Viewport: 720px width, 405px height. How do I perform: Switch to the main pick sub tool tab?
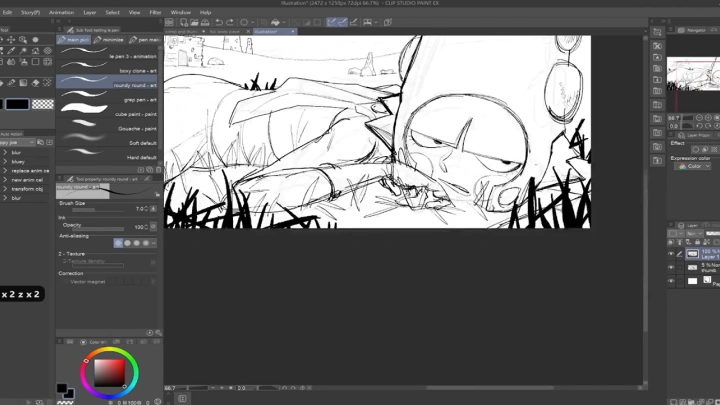tap(73, 40)
